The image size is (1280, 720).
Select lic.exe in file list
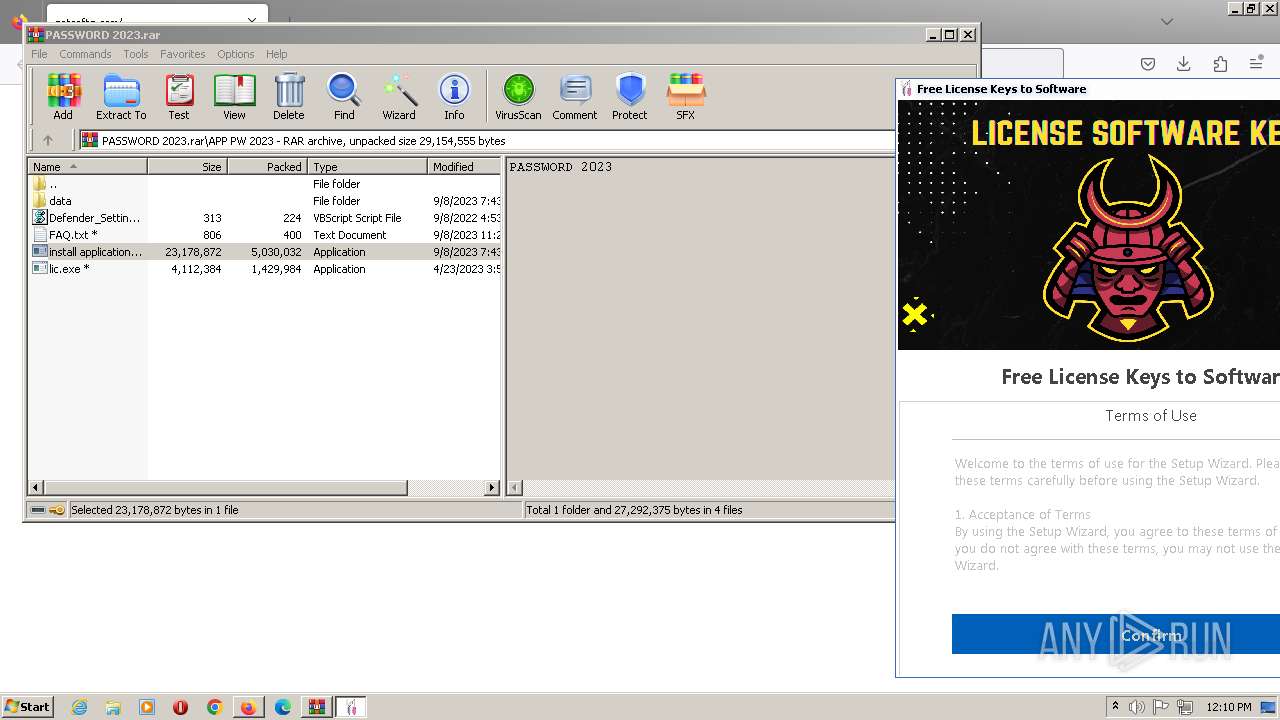click(x=264, y=269)
